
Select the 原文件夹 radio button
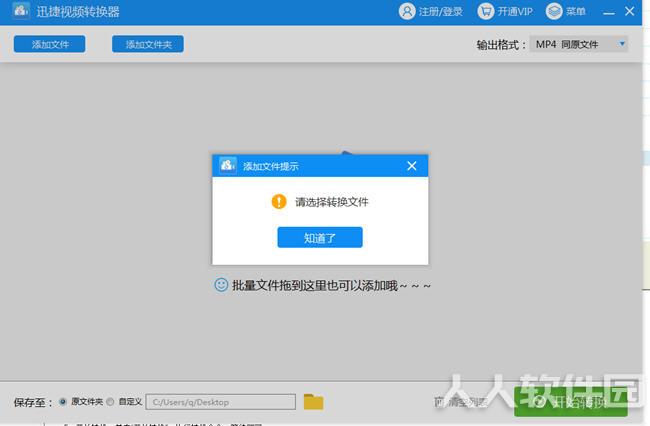63,402
